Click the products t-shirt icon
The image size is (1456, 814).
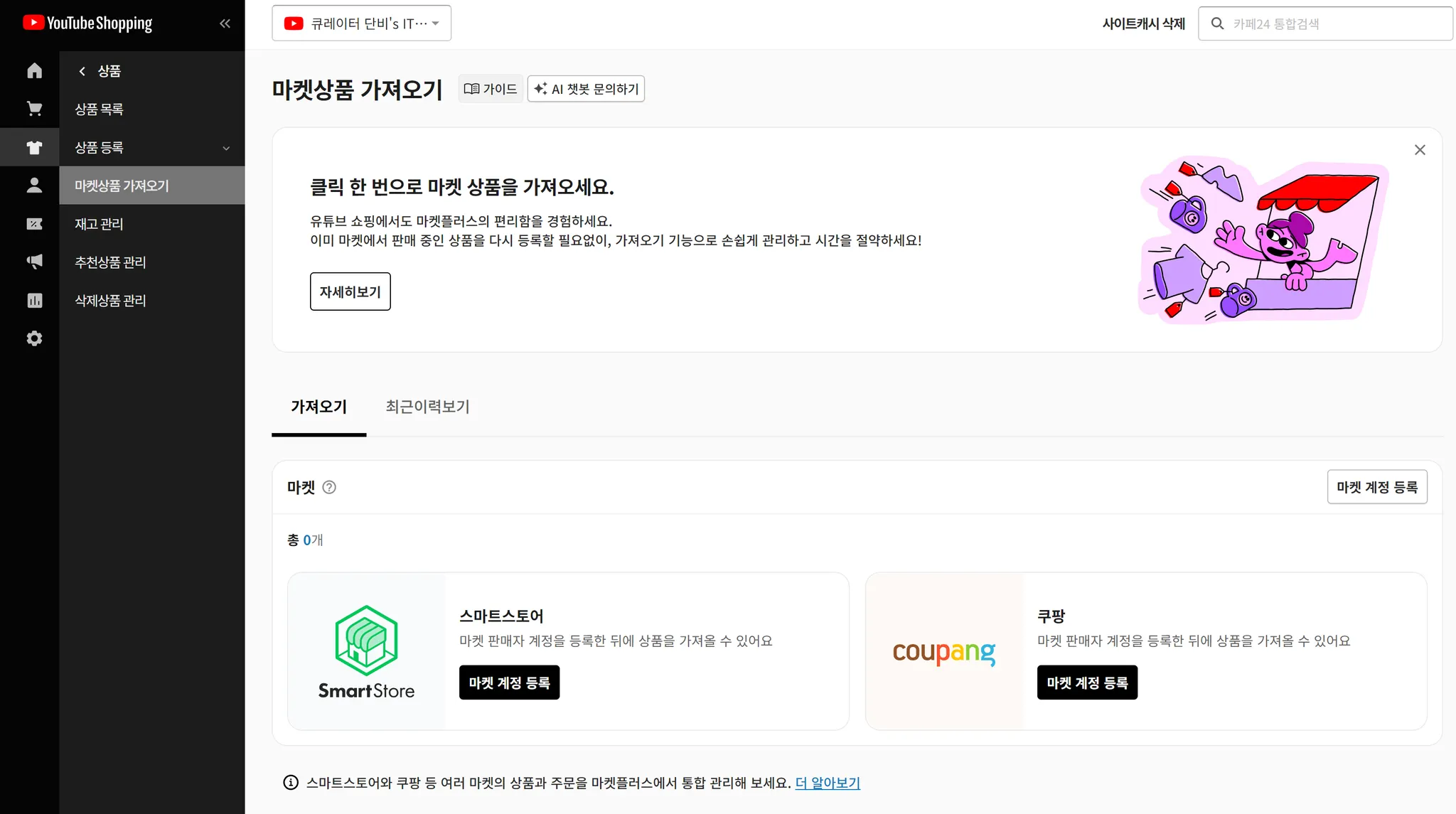(33, 147)
